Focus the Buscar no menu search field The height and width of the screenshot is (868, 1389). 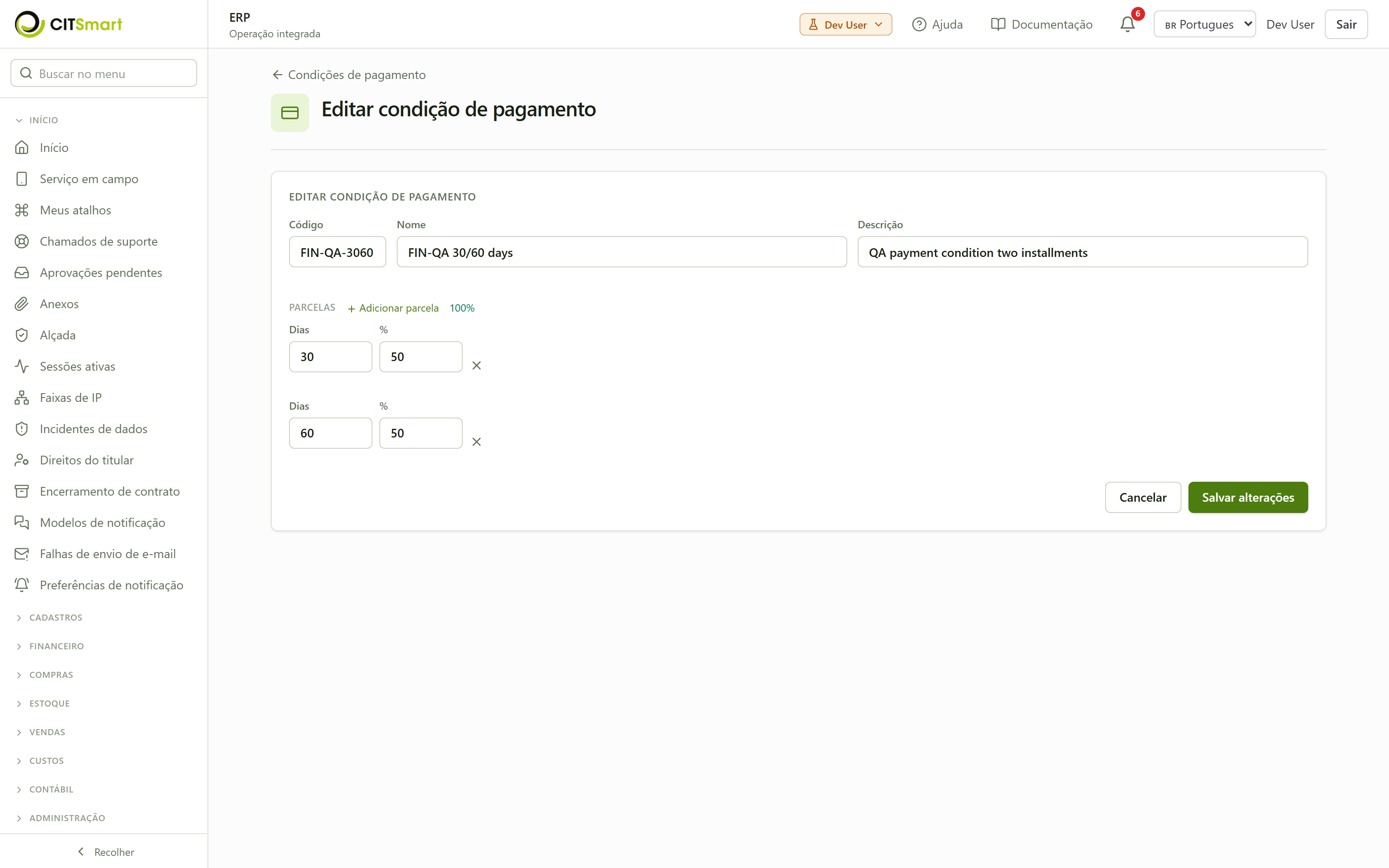104,73
